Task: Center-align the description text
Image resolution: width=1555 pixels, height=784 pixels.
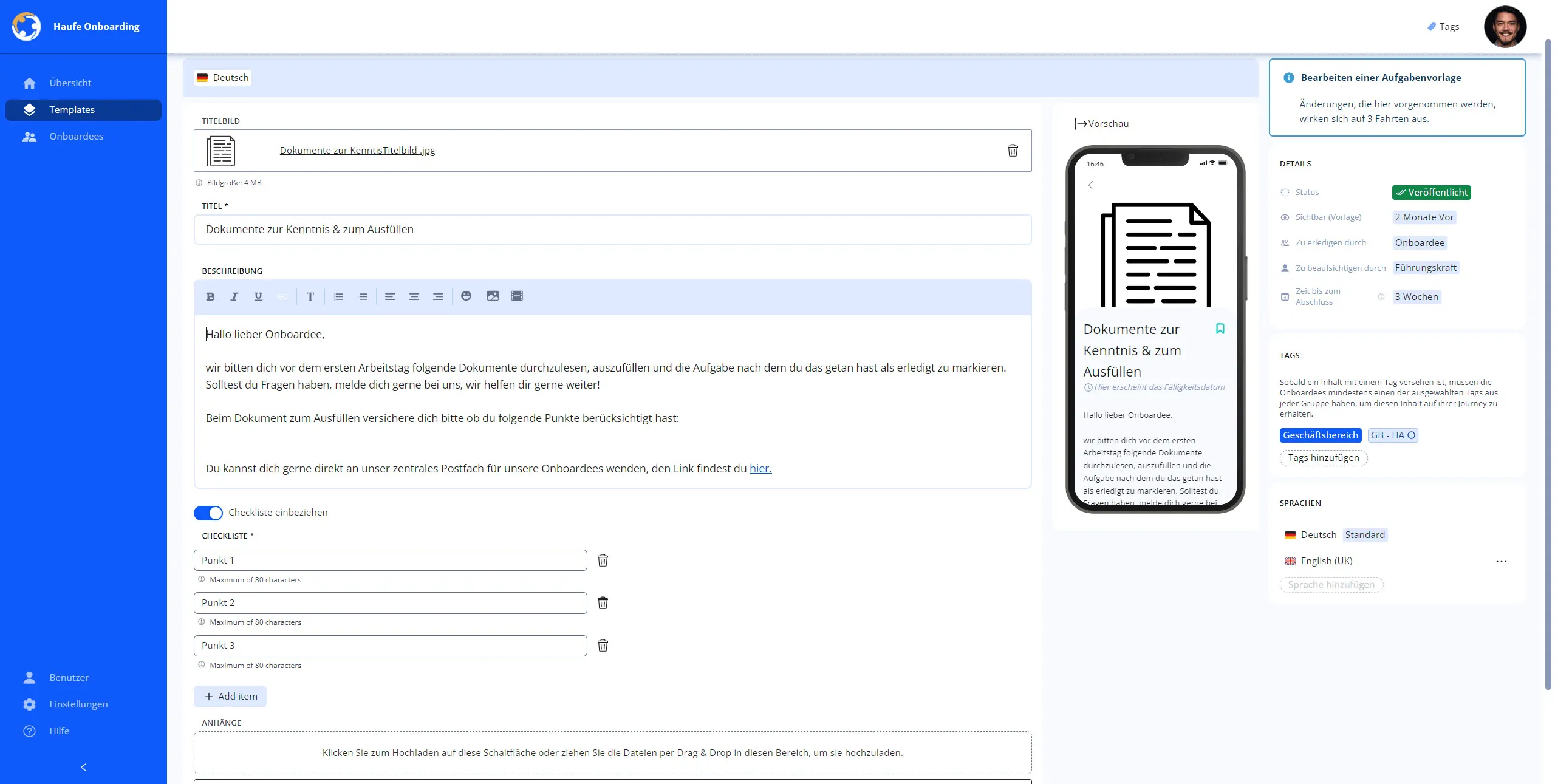Action: (x=414, y=296)
